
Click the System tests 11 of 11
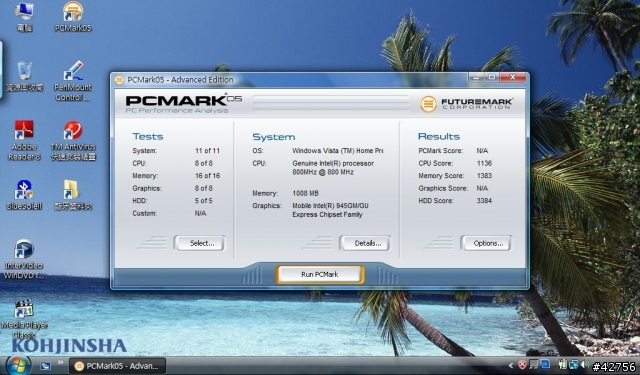tap(207, 151)
